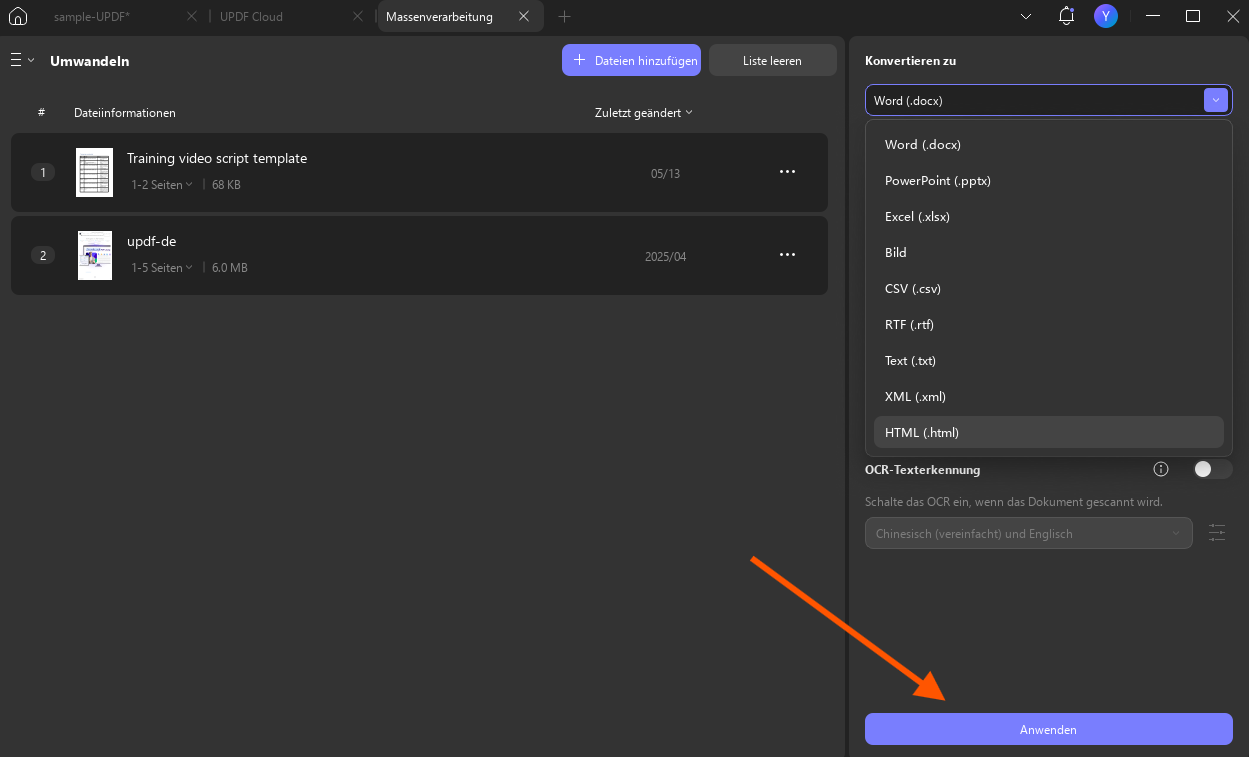The width and height of the screenshot is (1249, 757).
Task: Choose Word (.docx) from the list
Action: [1049, 145]
